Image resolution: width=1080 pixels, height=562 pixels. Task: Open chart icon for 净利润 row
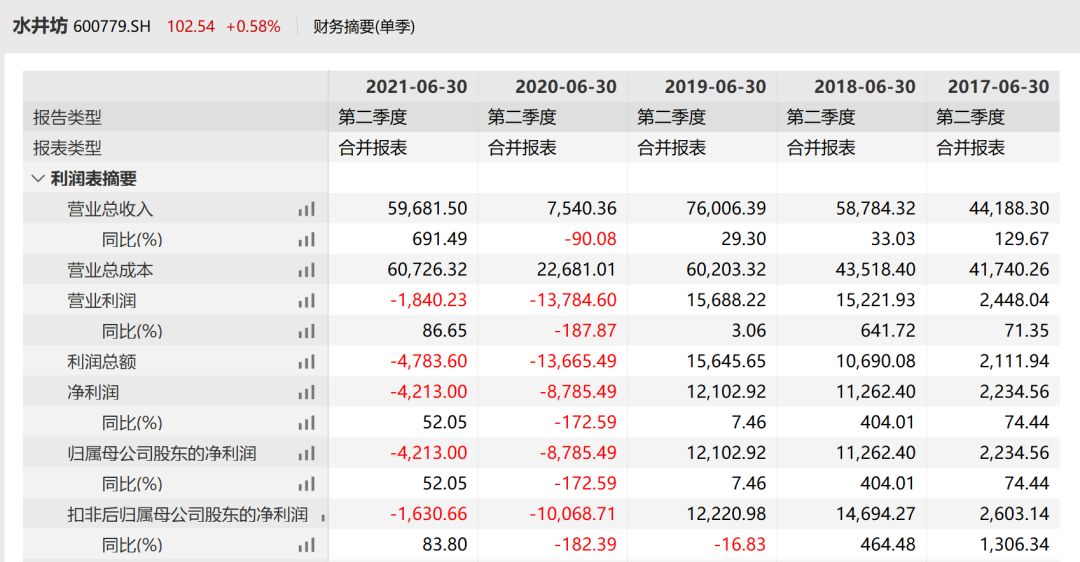(307, 393)
